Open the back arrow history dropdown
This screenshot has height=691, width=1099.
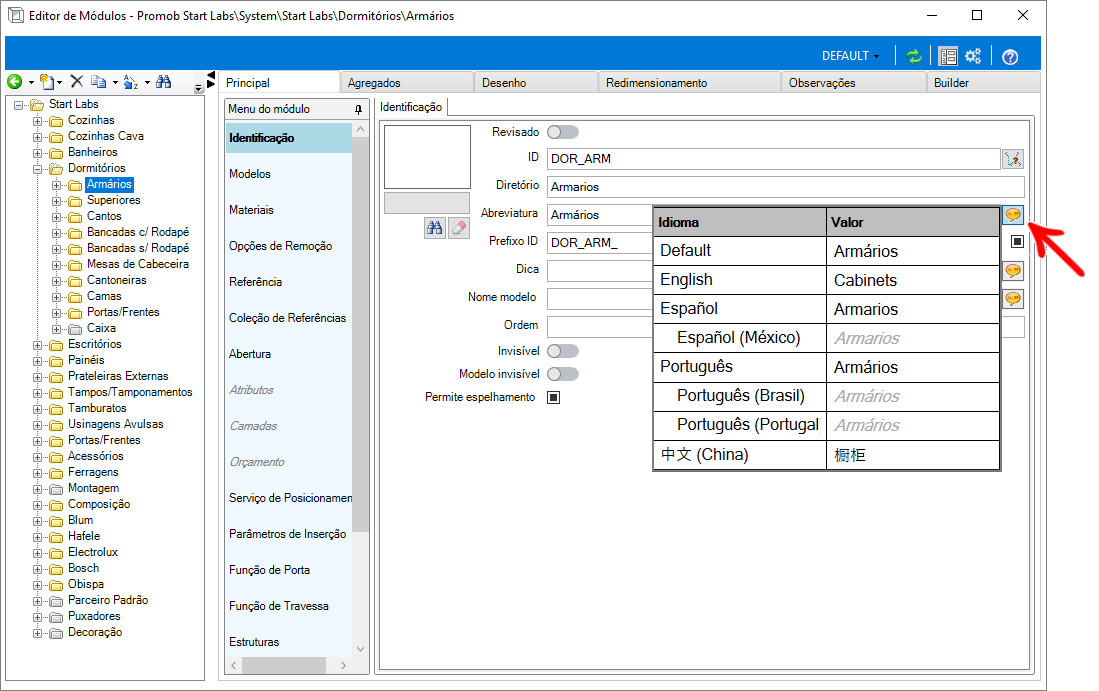[31, 83]
